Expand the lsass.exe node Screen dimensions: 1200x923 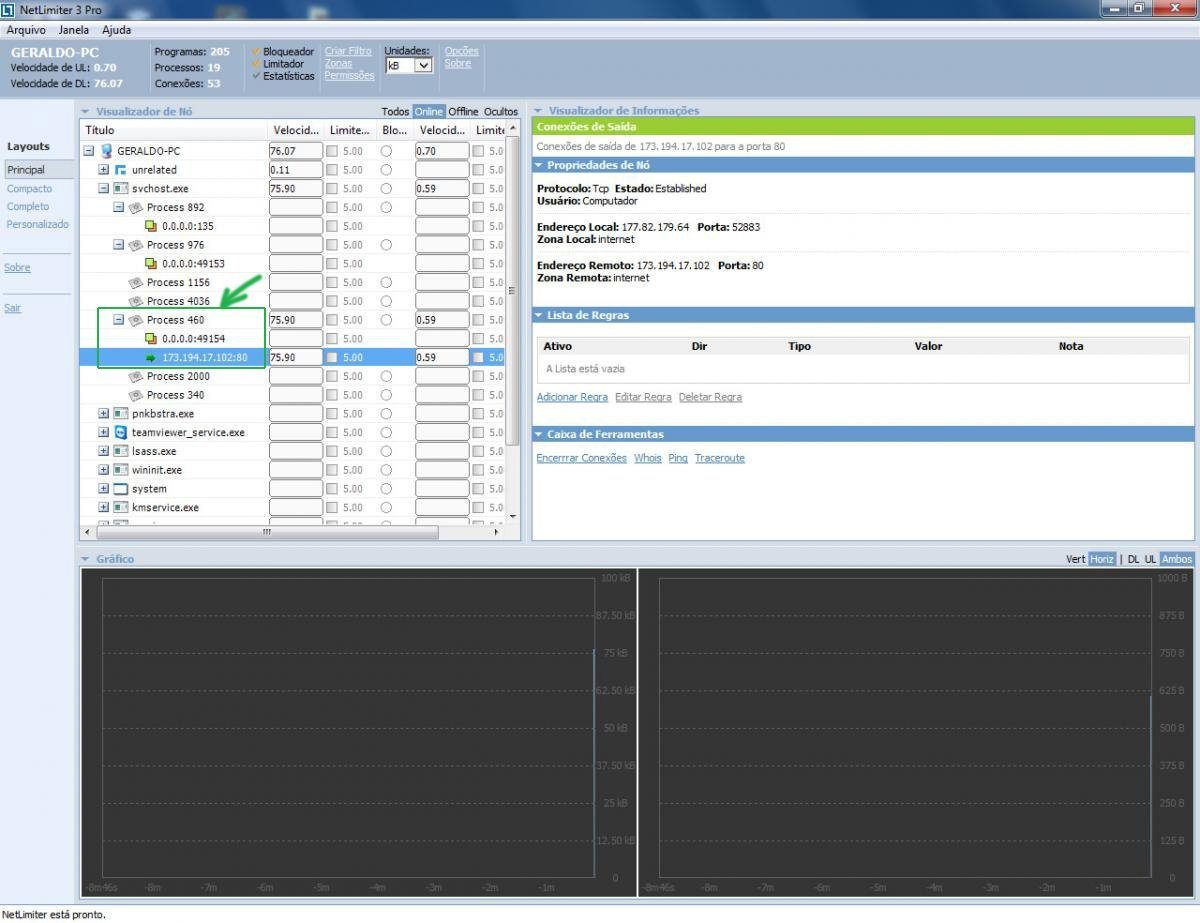[103, 451]
